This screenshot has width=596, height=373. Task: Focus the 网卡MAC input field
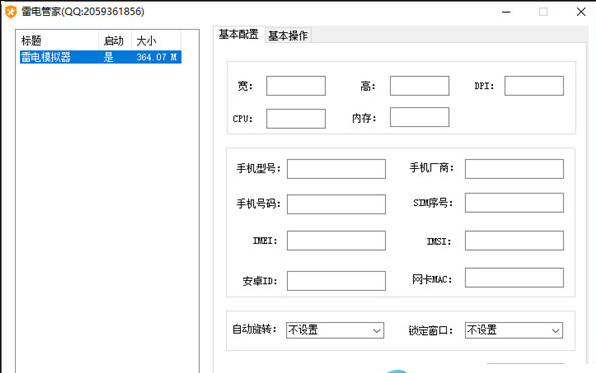coord(514,278)
